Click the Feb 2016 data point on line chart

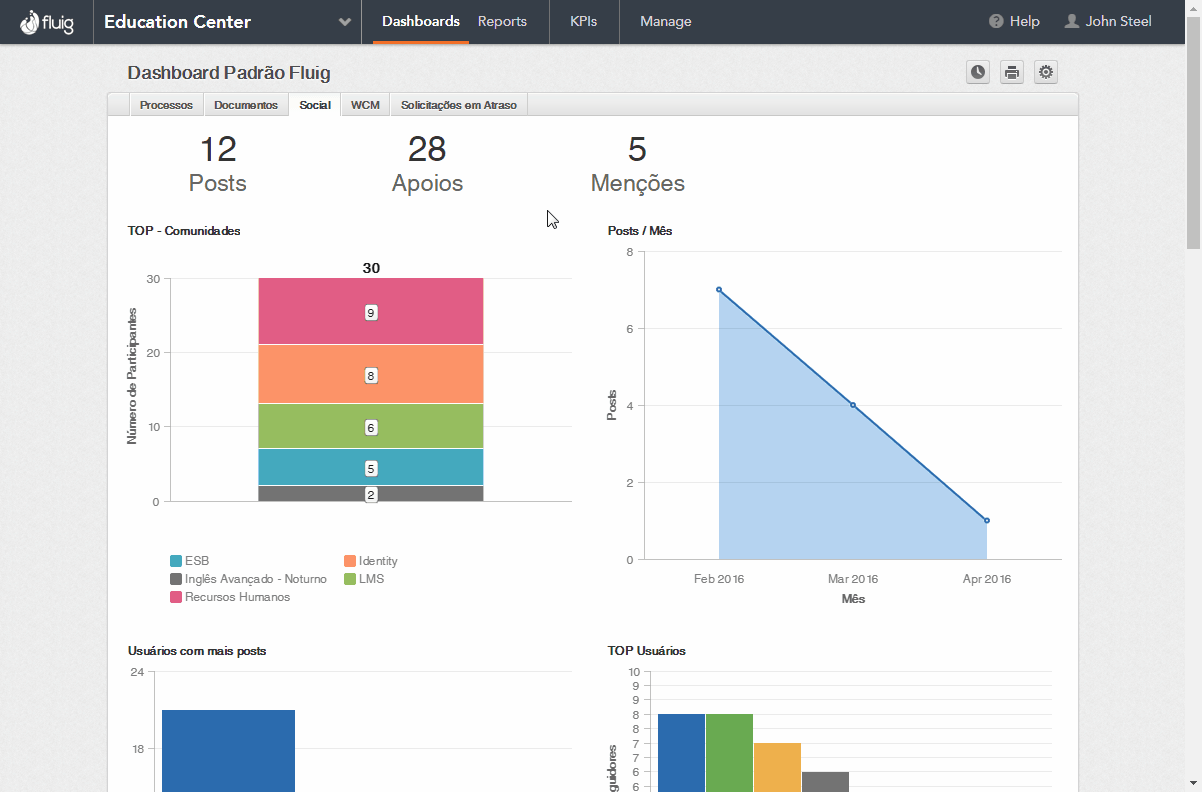click(x=719, y=290)
